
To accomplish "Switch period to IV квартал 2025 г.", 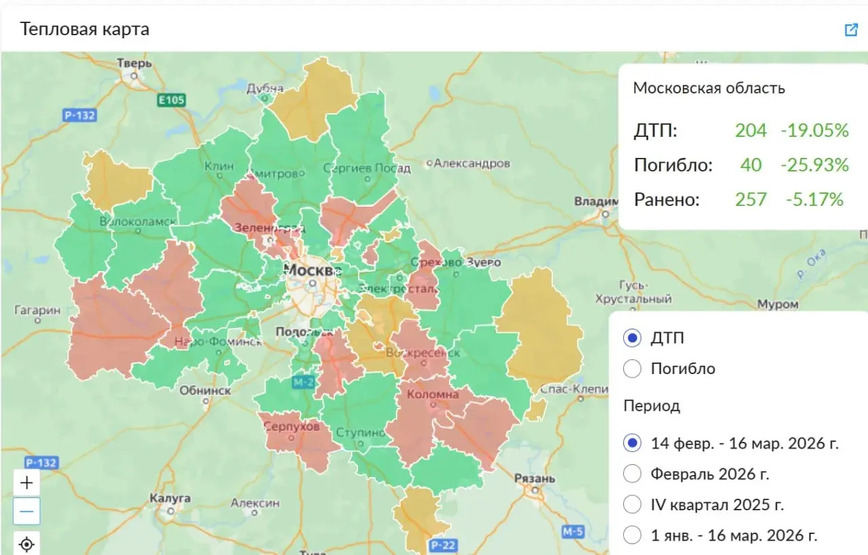I will click(x=632, y=504).
